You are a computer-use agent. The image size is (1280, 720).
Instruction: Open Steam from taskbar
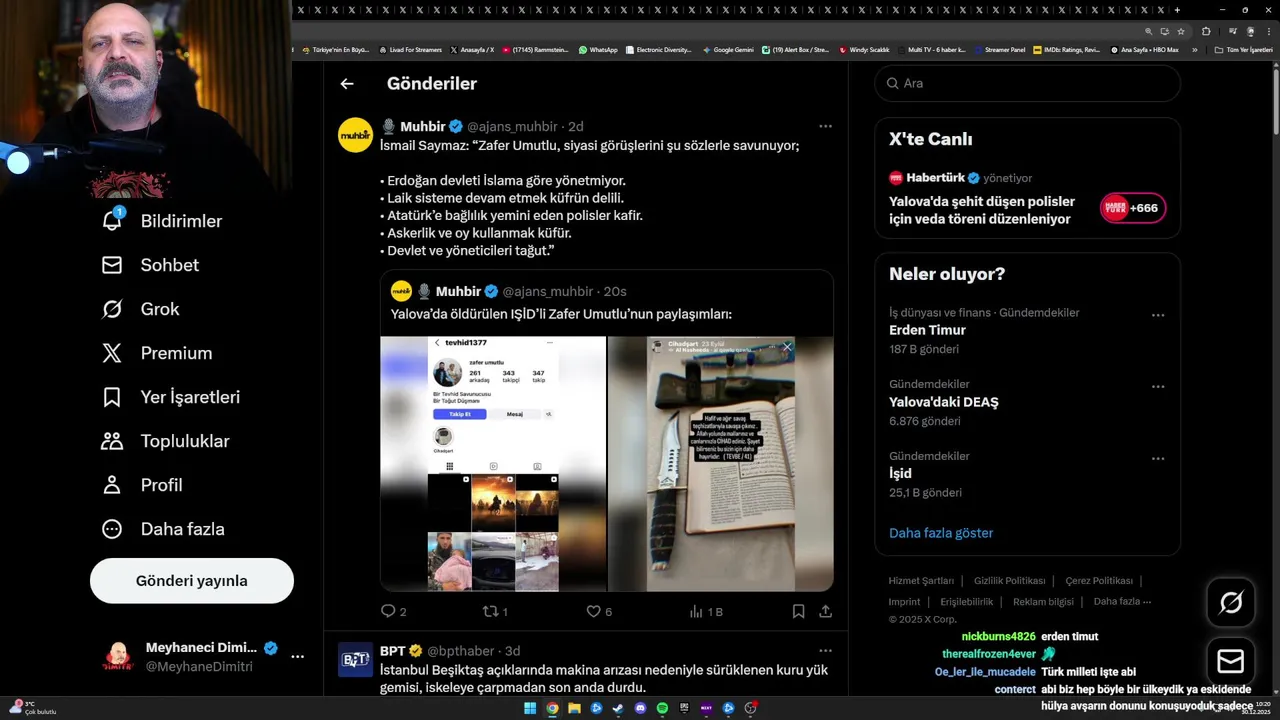pyautogui.click(x=618, y=708)
